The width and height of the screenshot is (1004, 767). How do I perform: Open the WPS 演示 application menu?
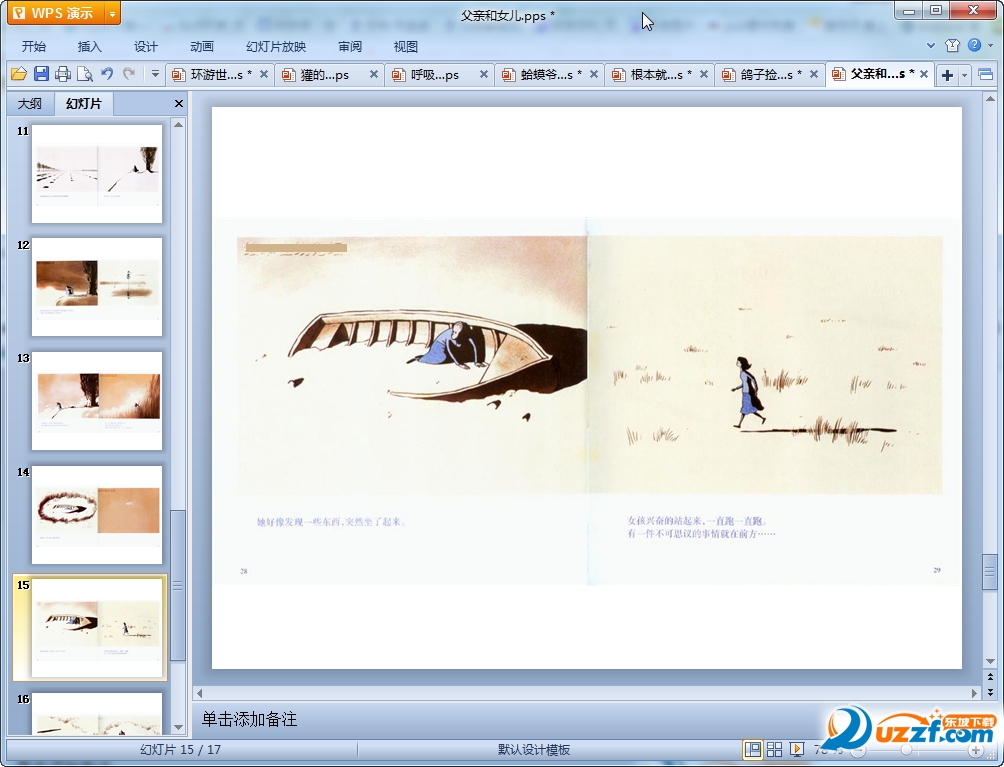tap(55, 13)
